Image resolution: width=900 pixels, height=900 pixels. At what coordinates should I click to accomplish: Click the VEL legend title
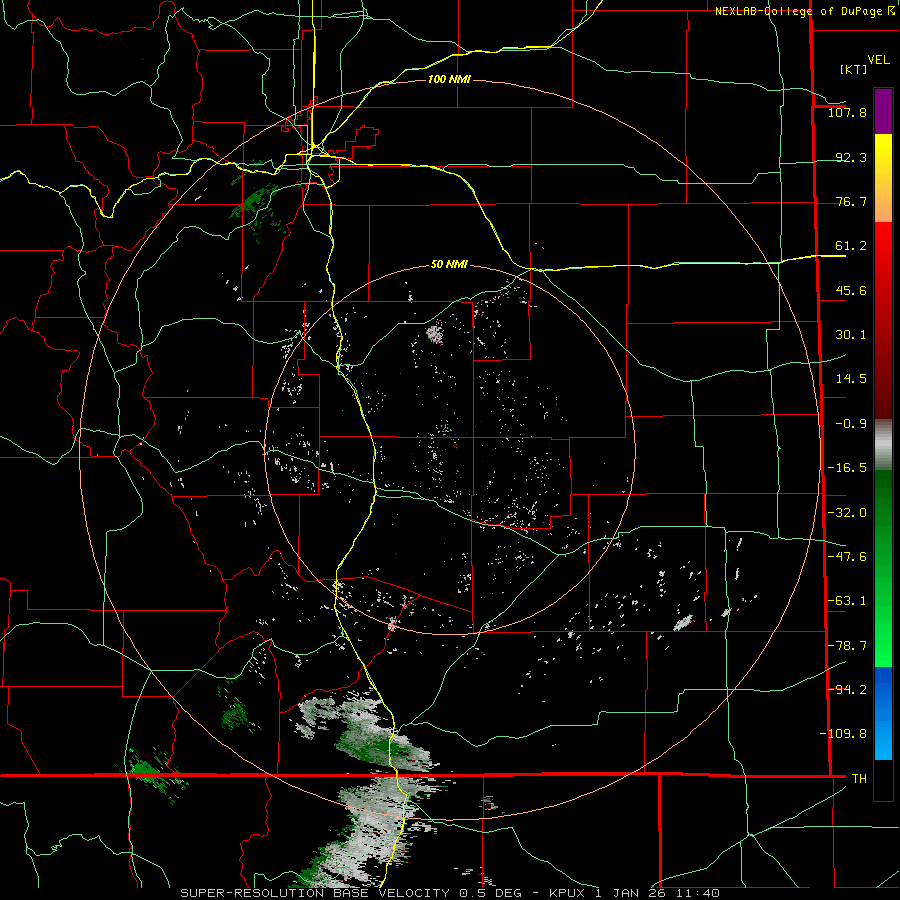(x=878, y=60)
